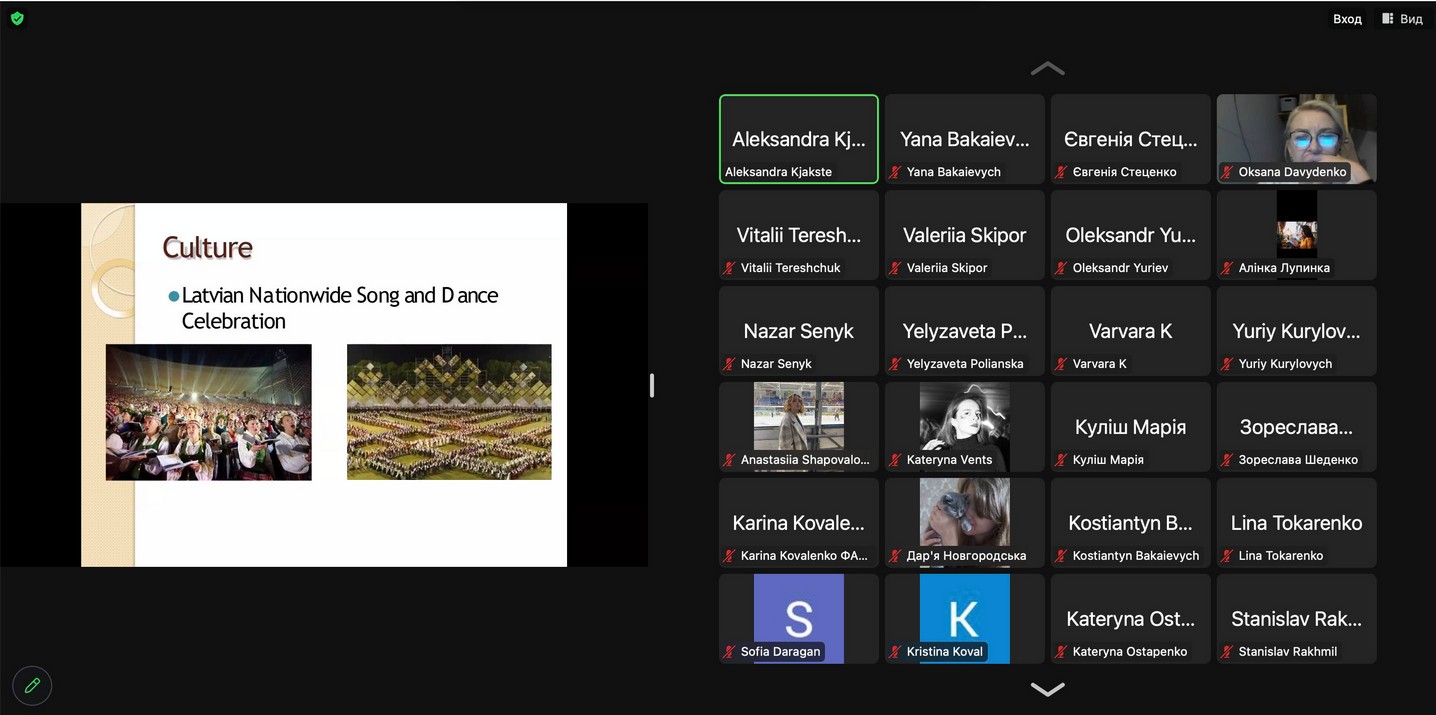
Task: Open the pencil annotation tool
Action: pos(32,685)
